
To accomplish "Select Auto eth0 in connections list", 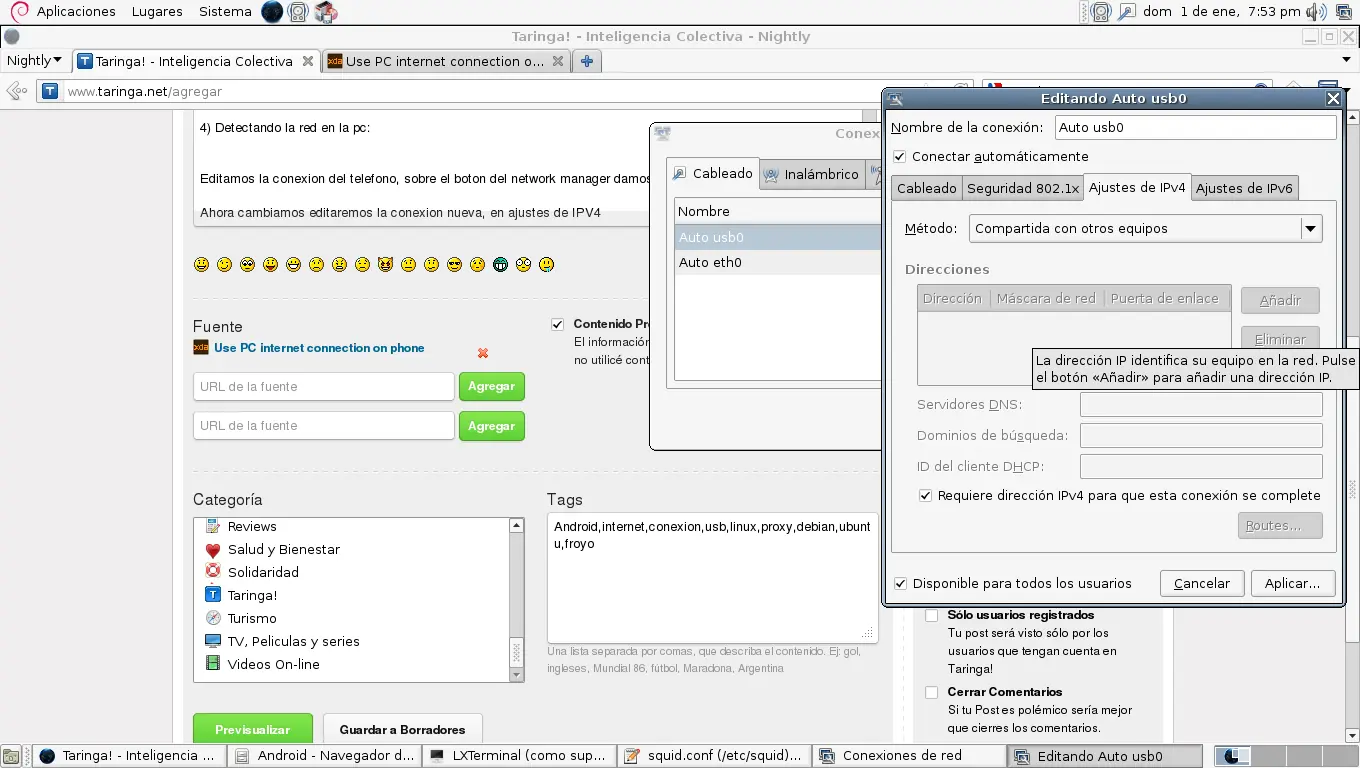I will point(778,262).
